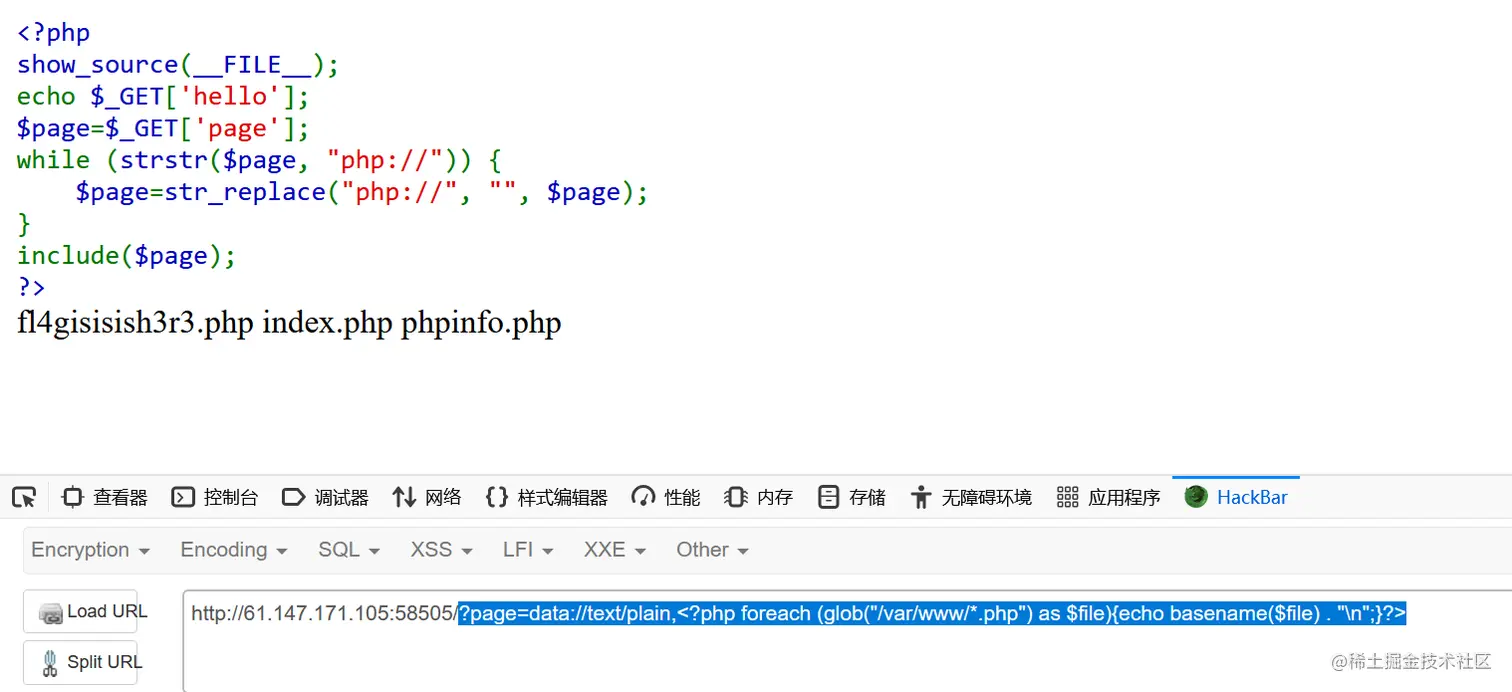Image resolution: width=1512 pixels, height=692 pixels.
Task: Click the echo $_GET['hello']; code line
Action: [163, 97]
